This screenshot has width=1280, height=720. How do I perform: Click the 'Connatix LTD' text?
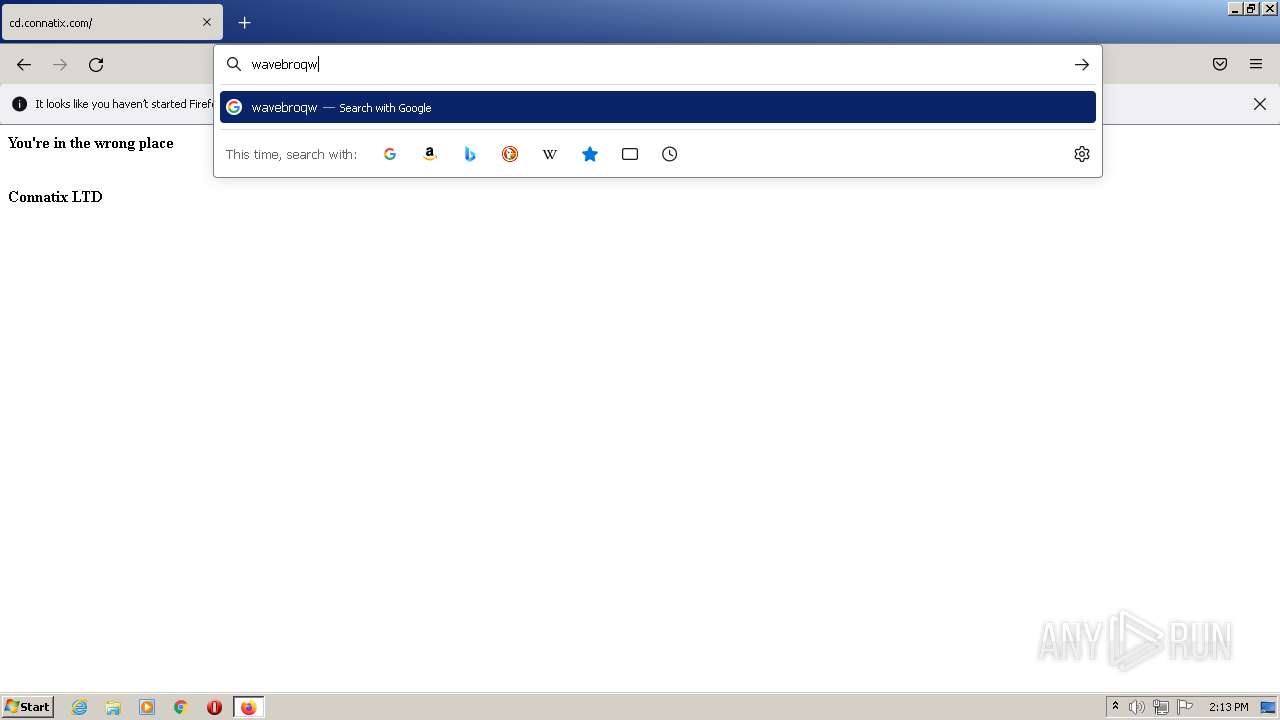coord(55,197)
